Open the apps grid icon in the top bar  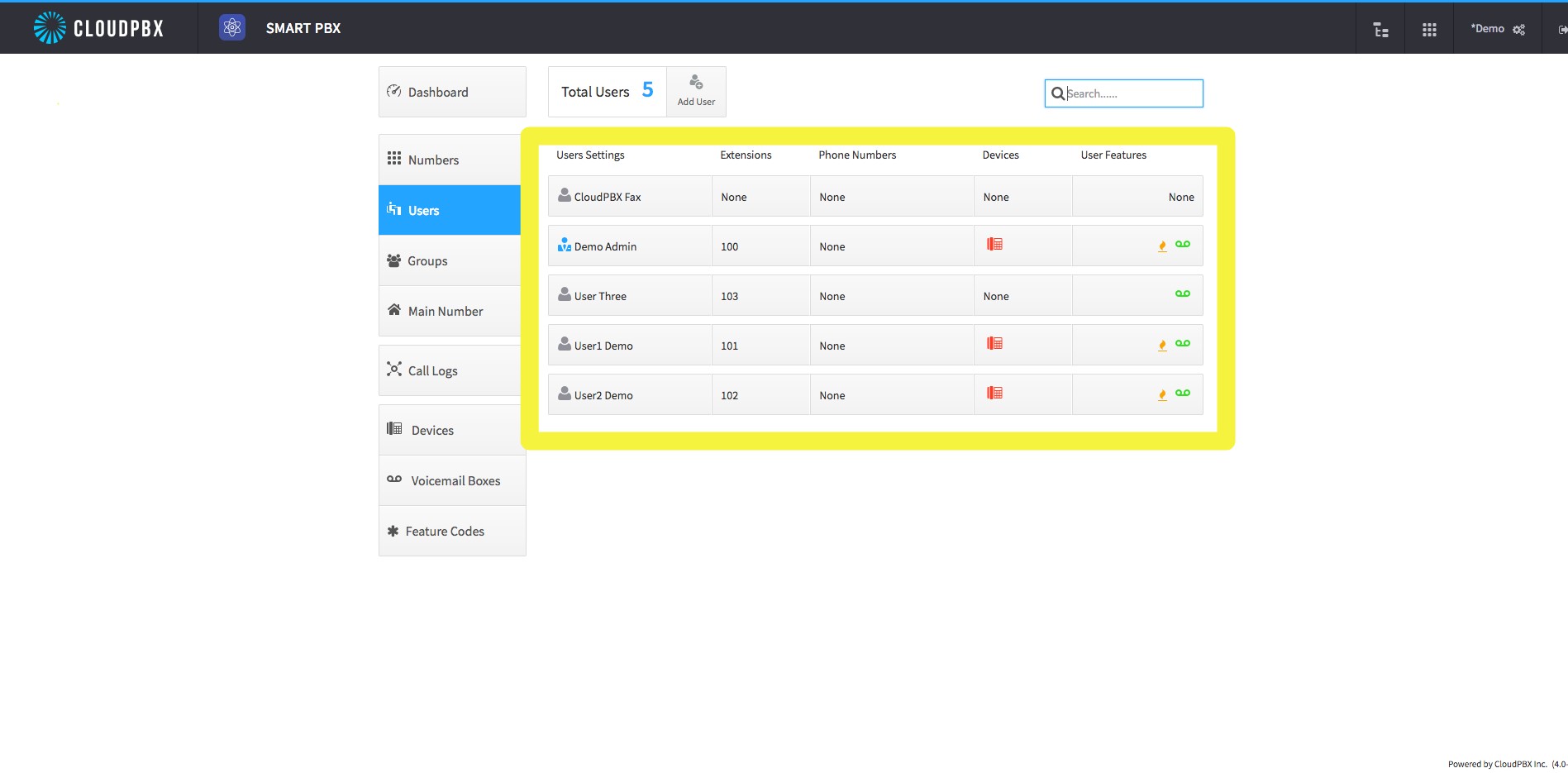click(1428, 28)
